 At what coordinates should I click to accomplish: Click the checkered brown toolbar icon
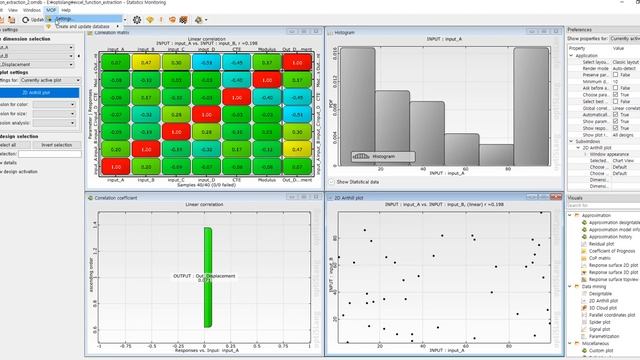tap(184, 20)
